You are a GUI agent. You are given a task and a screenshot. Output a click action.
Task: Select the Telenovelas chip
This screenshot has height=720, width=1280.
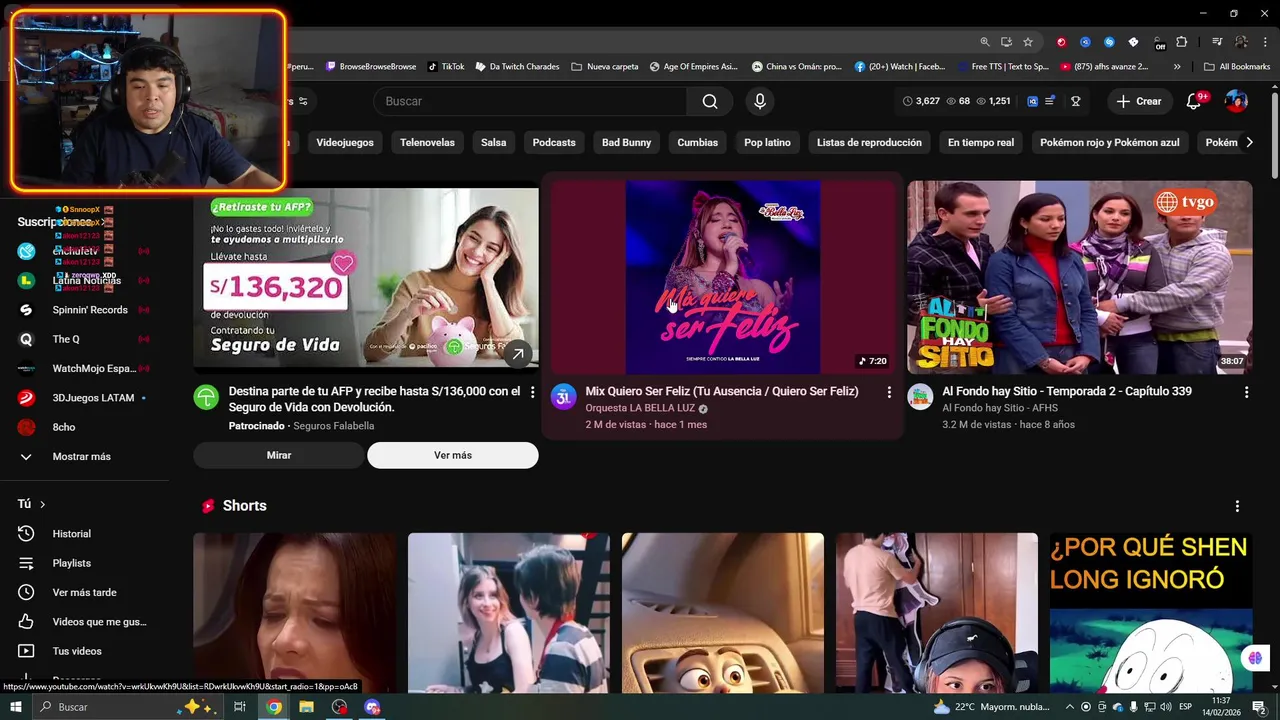(427, 142)
